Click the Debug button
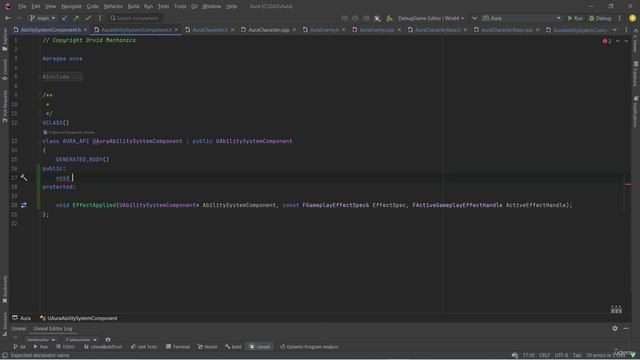 point(600,18)
